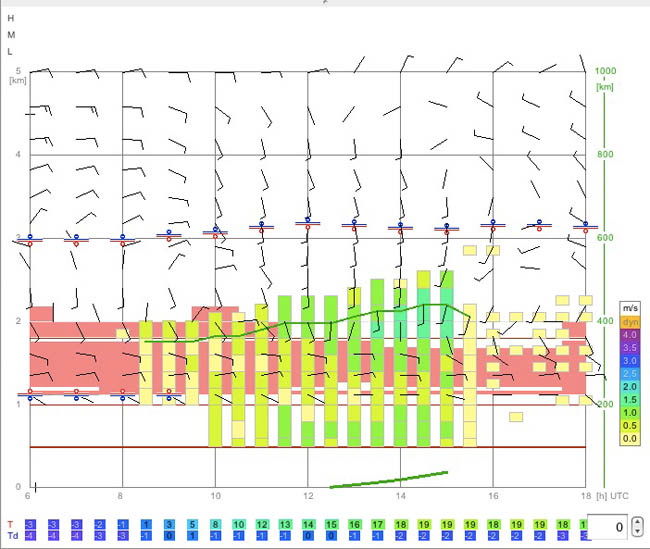Select the orange dyn legend swatch
This screenshot has width=650, height=549.
pos(630,322)
